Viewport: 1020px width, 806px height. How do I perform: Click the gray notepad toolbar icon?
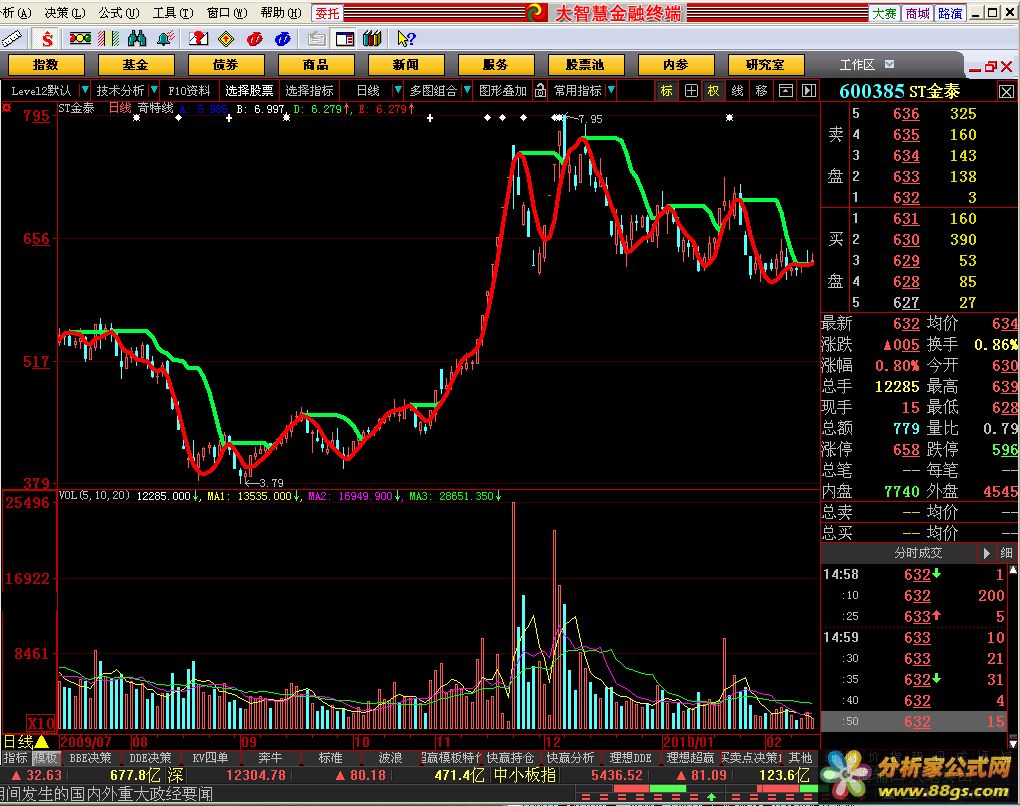pyautogui.click(x=317, y=39)
